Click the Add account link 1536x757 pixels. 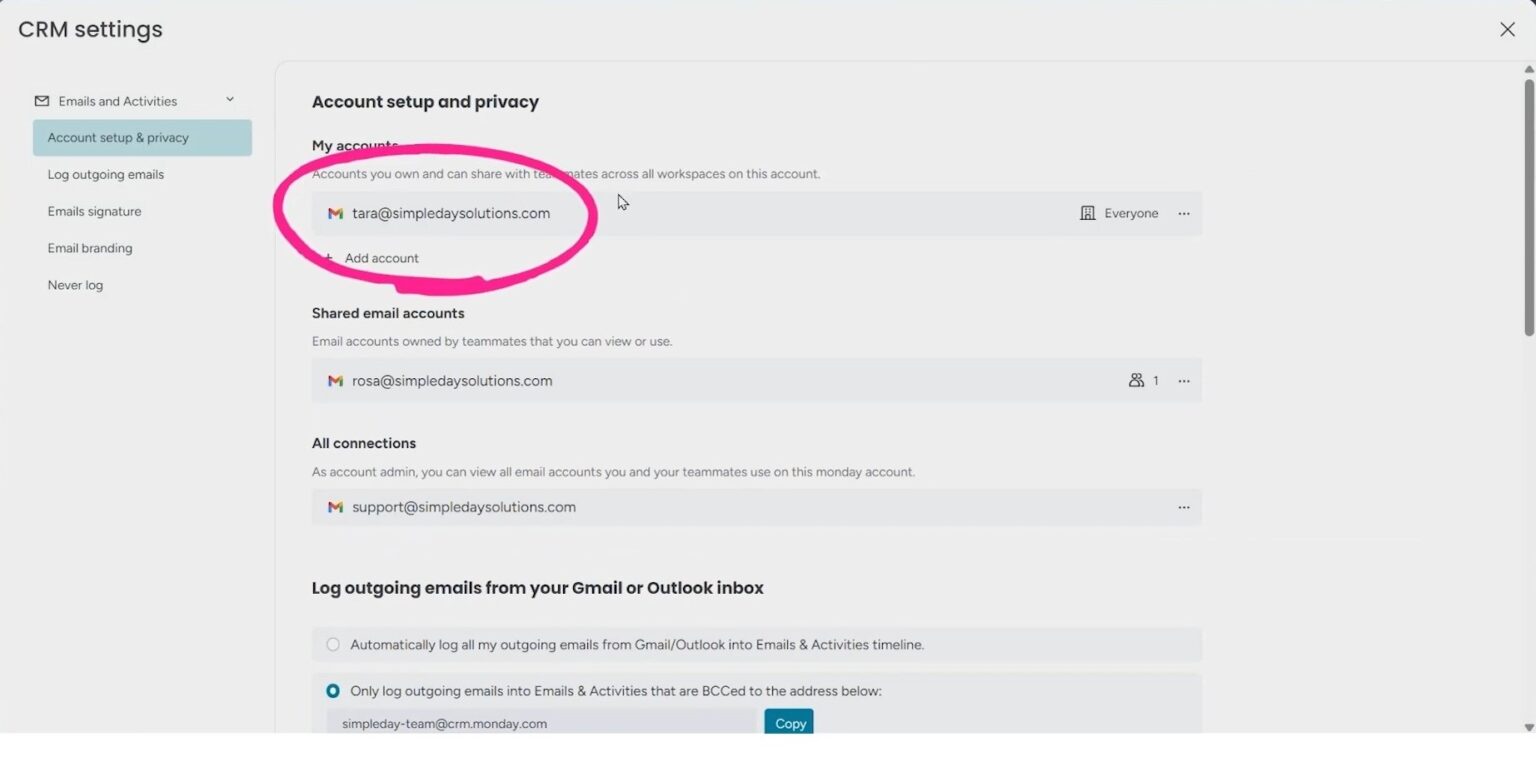point(381,258)
